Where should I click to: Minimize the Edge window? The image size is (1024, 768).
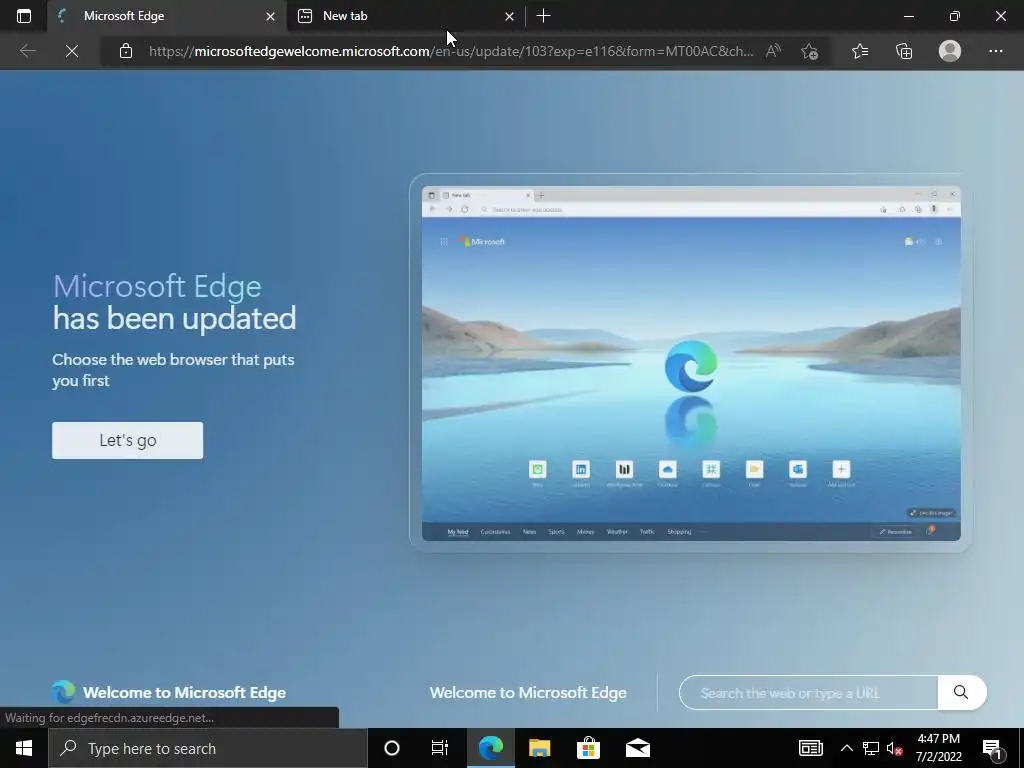point(908,16)
